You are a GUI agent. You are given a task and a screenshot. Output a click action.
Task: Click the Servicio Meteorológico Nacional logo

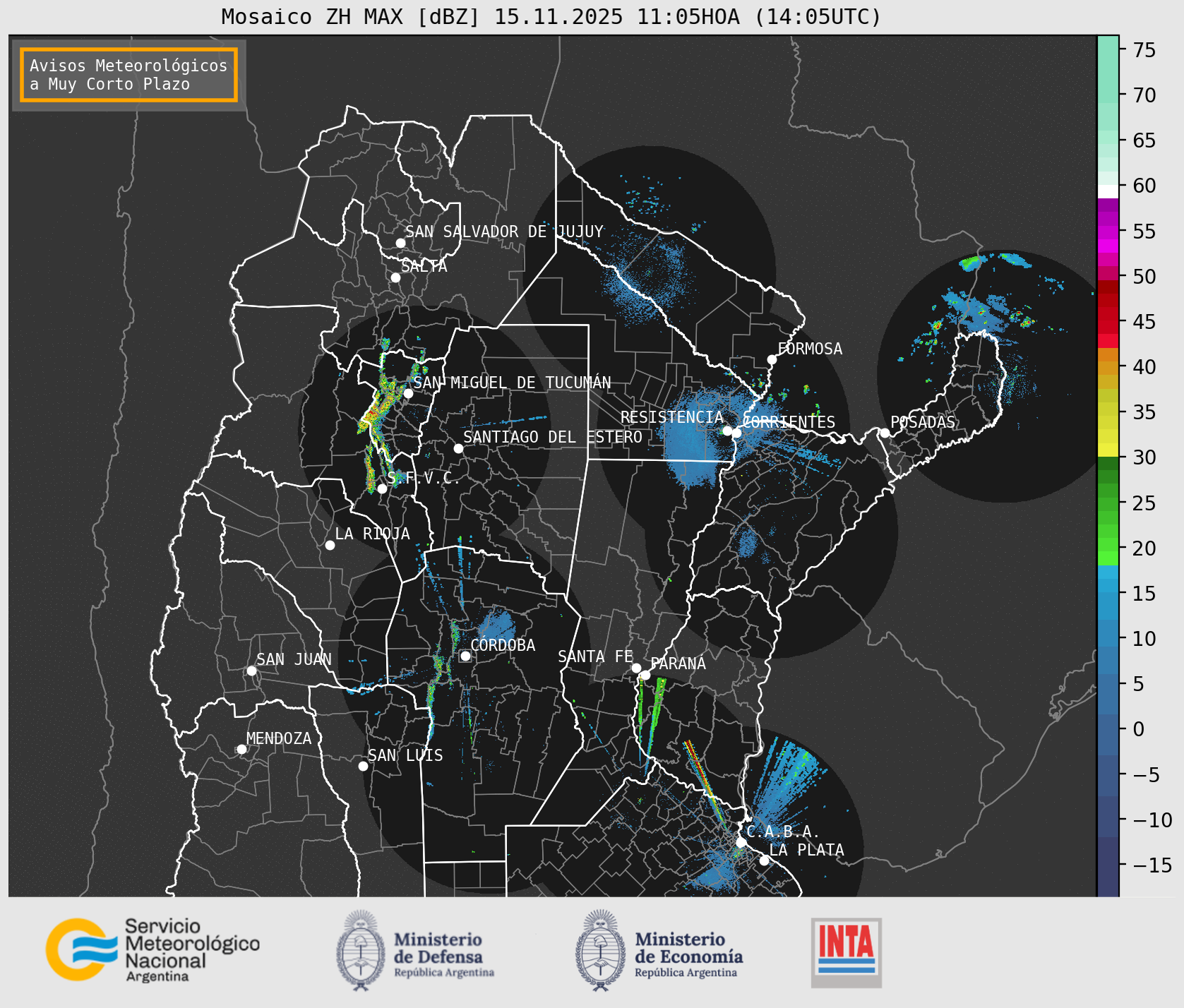pos(153,949)
